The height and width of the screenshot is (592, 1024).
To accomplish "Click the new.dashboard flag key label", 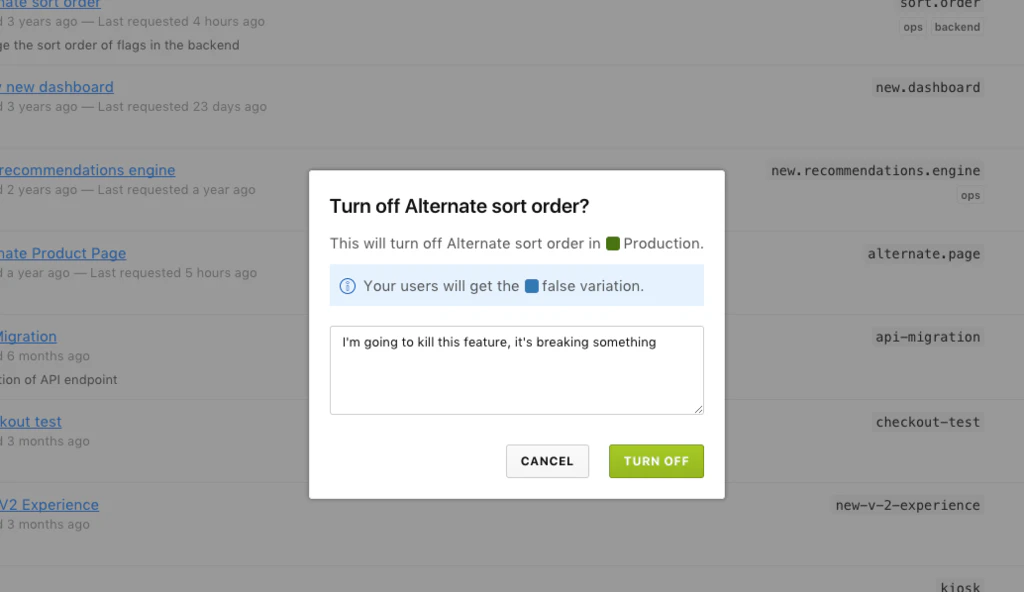I will pos(927,87).
